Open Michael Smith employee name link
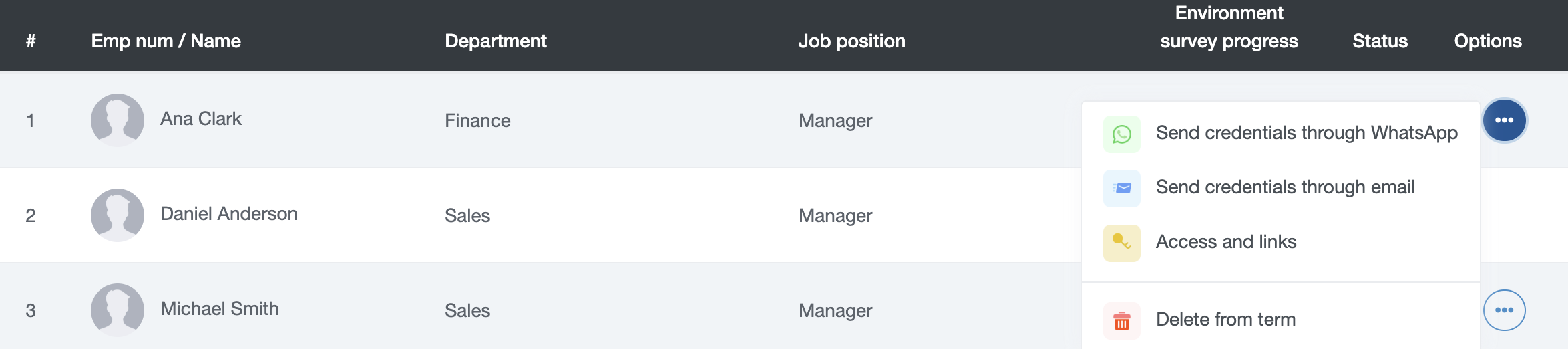The width and height of the screenshot is (1568, 349). 220,309
